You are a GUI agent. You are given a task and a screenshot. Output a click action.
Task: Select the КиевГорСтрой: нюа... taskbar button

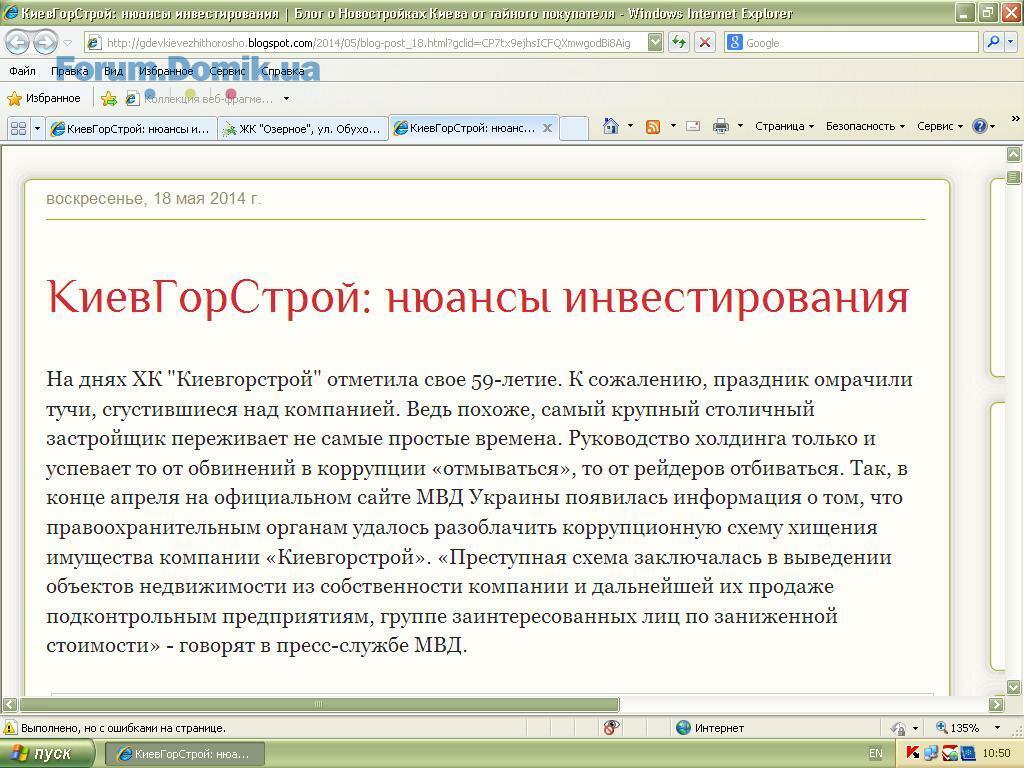click(185, 754)
